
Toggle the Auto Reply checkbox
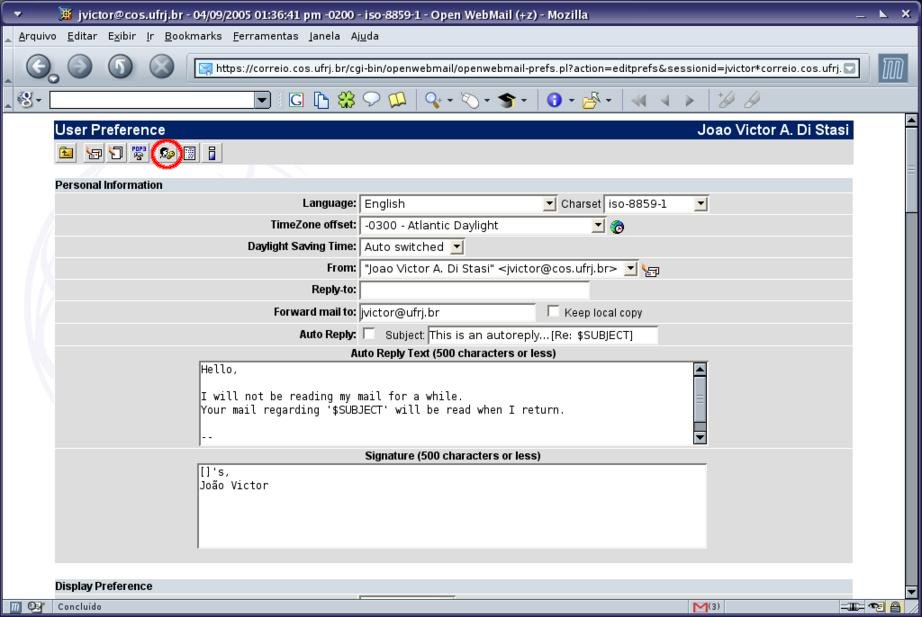(369, 334)
